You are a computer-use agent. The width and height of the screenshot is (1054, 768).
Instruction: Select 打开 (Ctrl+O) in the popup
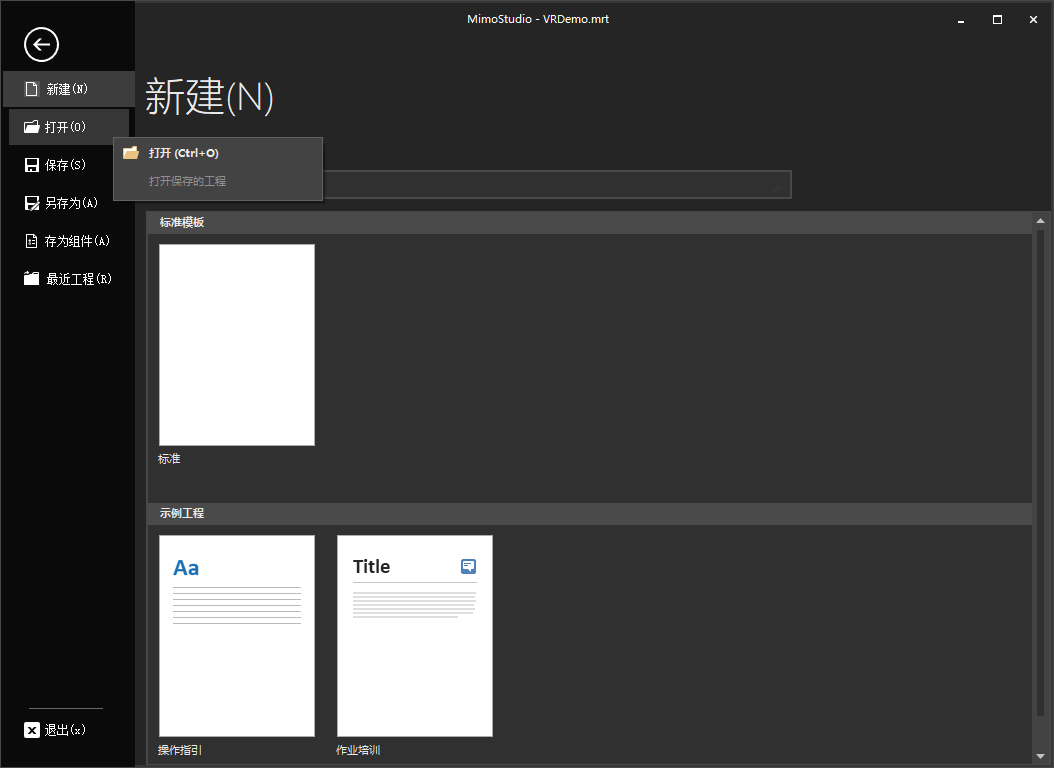[184, 153]
